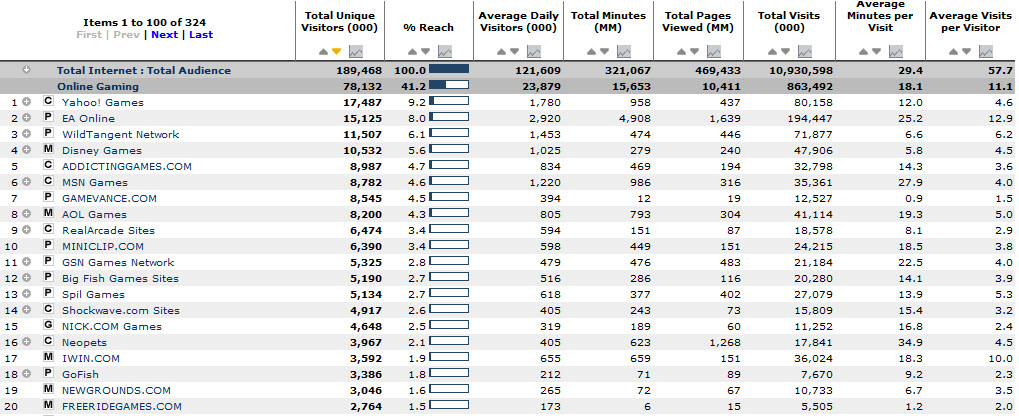Go to Next page of items
The image size is (1019, 416).
[x=164, y=34]
